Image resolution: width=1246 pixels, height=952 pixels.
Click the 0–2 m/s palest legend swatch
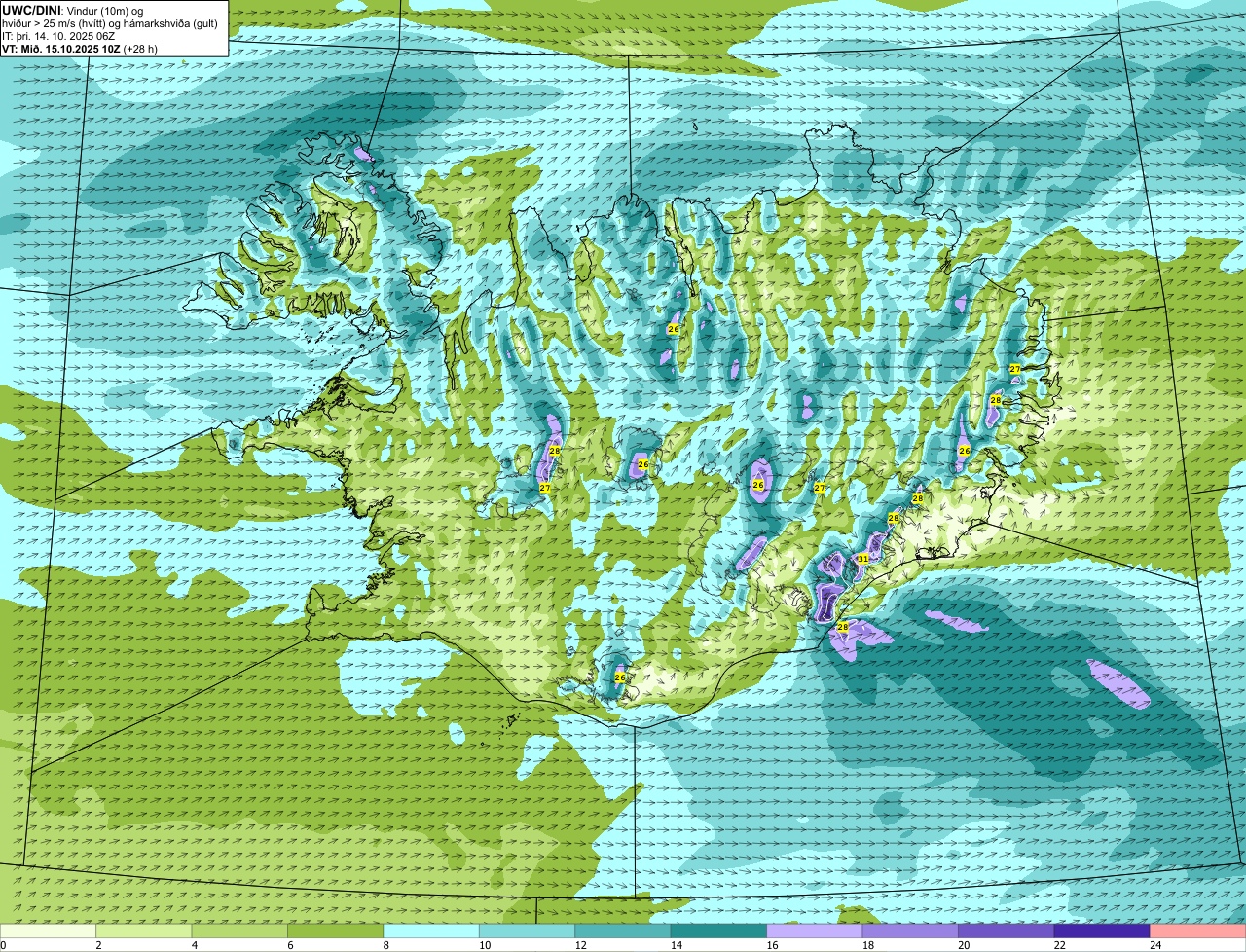(49, 932)
